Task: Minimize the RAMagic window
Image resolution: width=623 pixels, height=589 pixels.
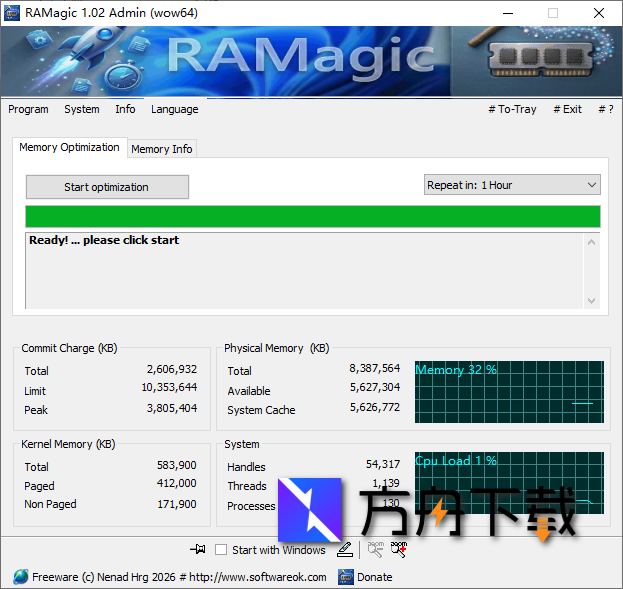Action: pos(508,13)
